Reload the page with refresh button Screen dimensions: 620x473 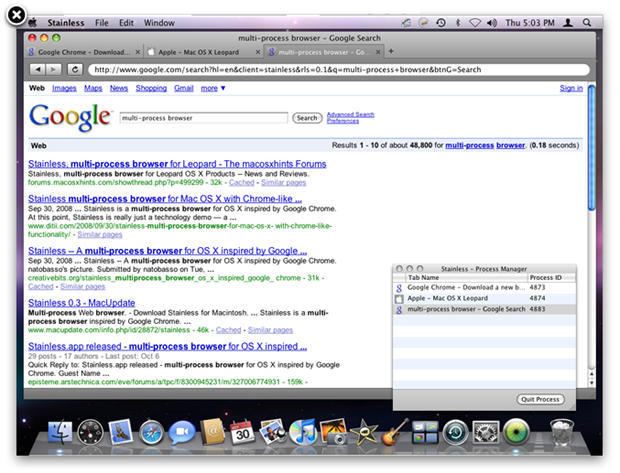tap(75, 70)
